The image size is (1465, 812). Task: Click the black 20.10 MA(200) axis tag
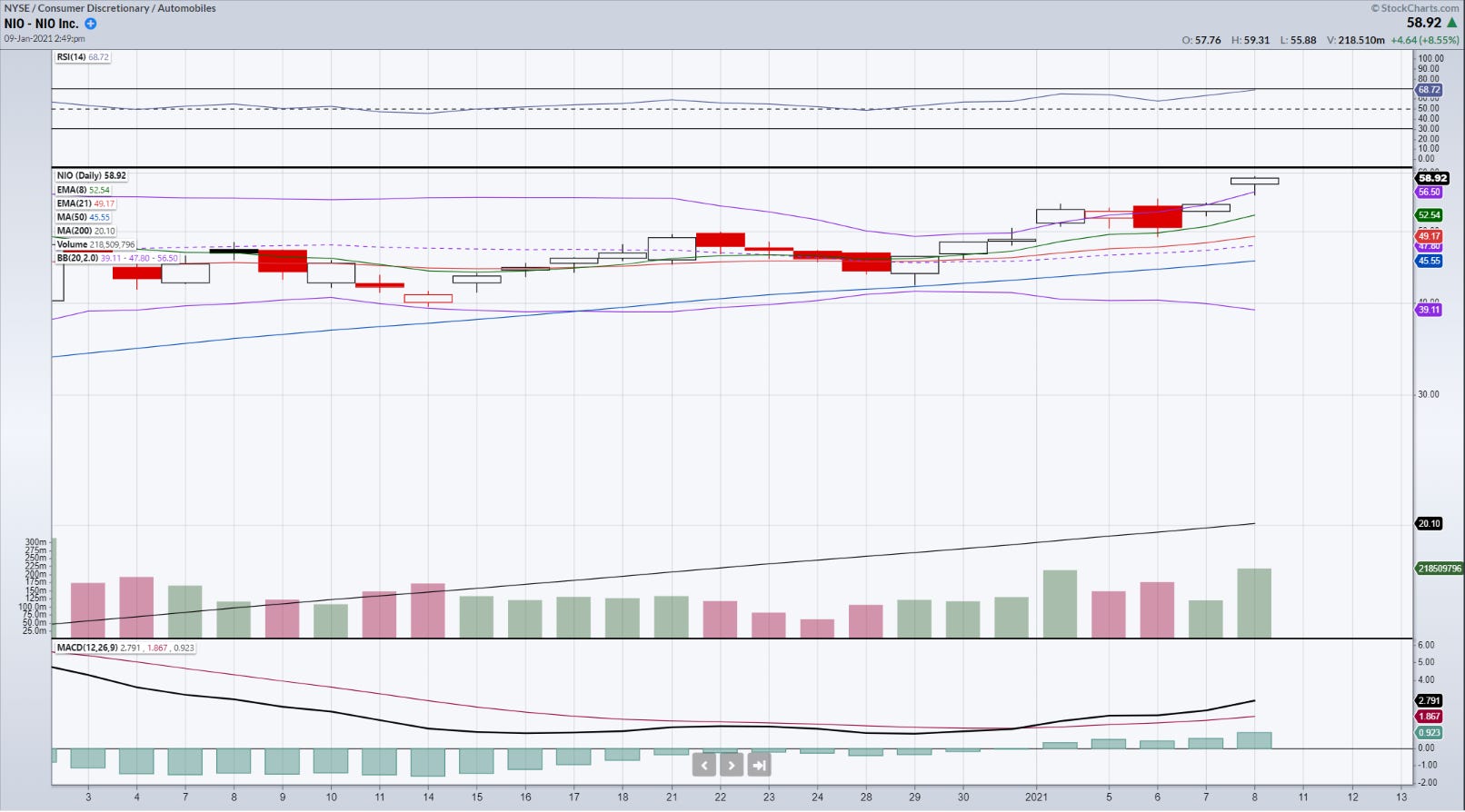click(1429, 523)
